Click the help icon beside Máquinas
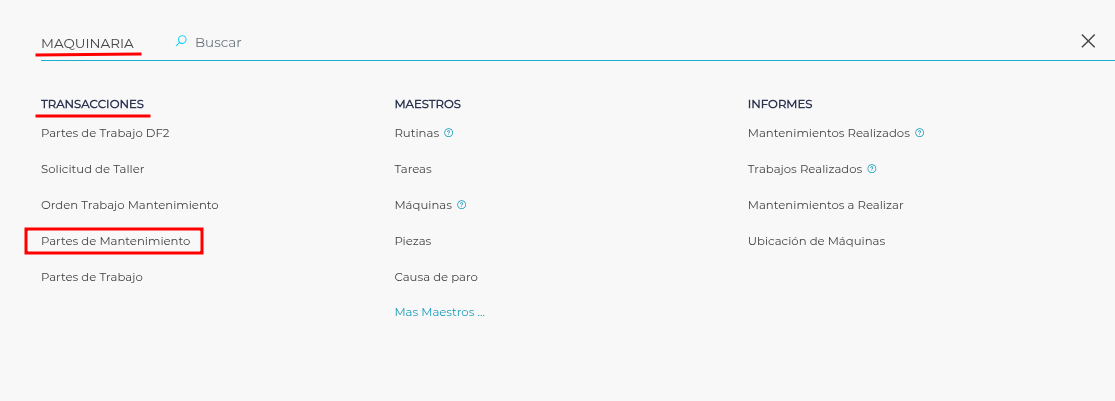Image resolution: width=1115 pixels, height=401 pixels. (462, 205)
